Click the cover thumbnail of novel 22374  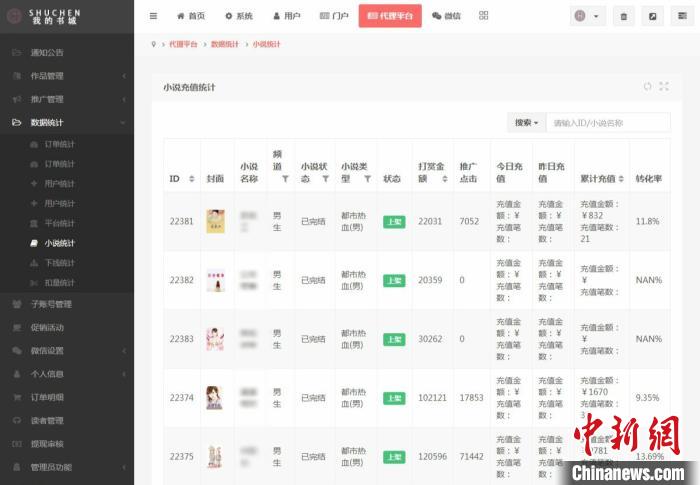[x=215, y=397]
